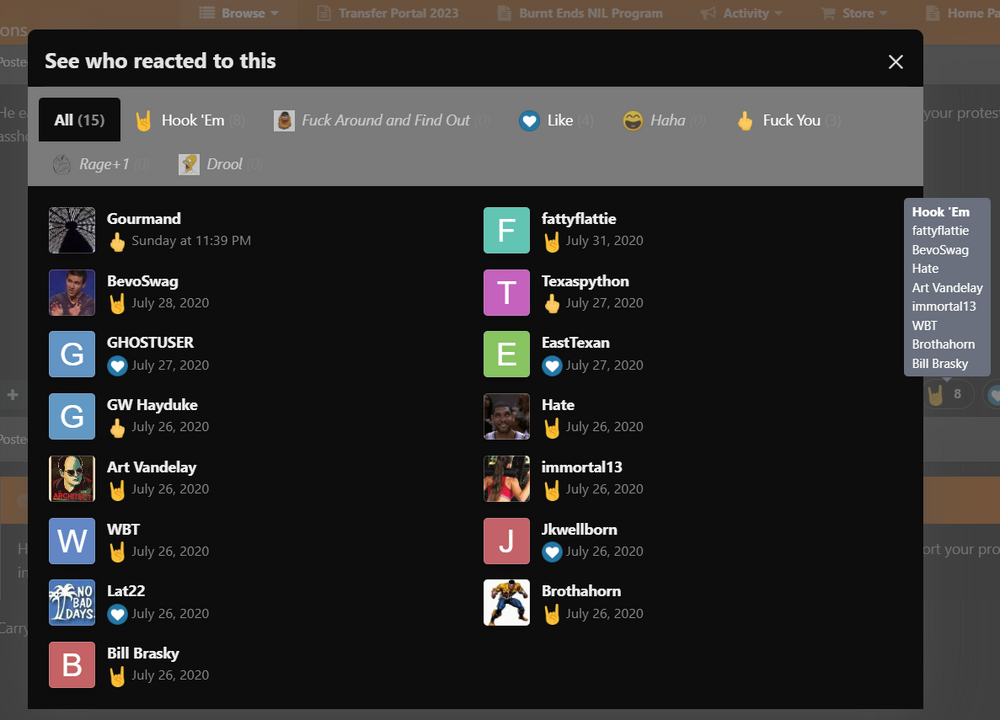Open the Store dropdown menu
The height and width of the screenshot is (720, 1000).
(854, 13)
